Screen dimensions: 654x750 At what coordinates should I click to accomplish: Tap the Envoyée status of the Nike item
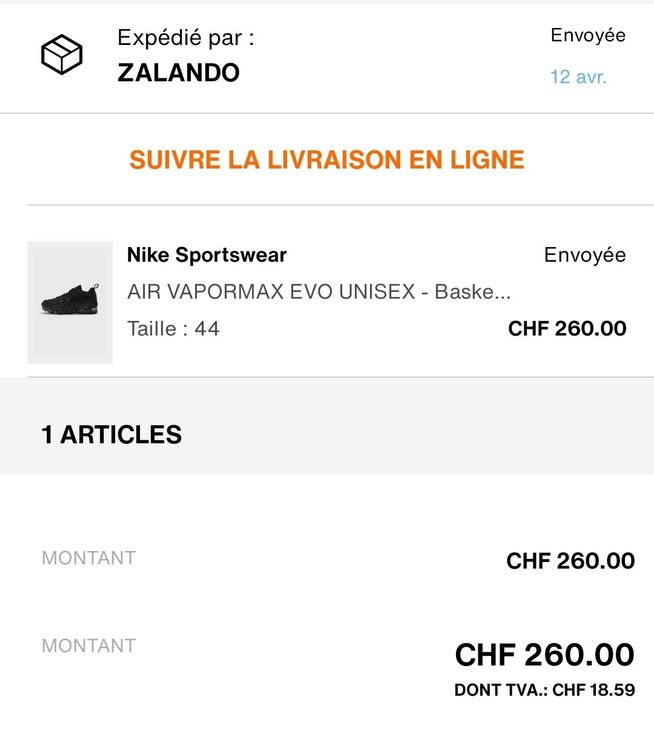(585, 255)
